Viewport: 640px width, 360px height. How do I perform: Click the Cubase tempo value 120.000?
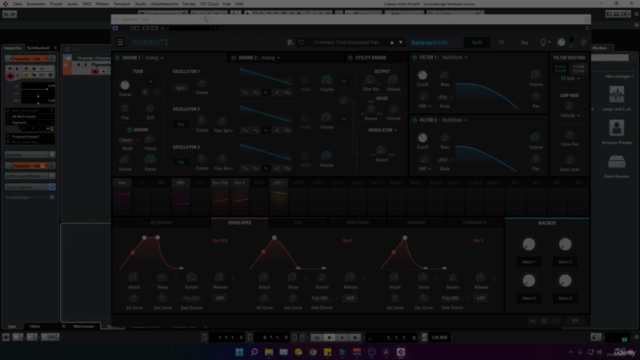[x=439, y=338]
